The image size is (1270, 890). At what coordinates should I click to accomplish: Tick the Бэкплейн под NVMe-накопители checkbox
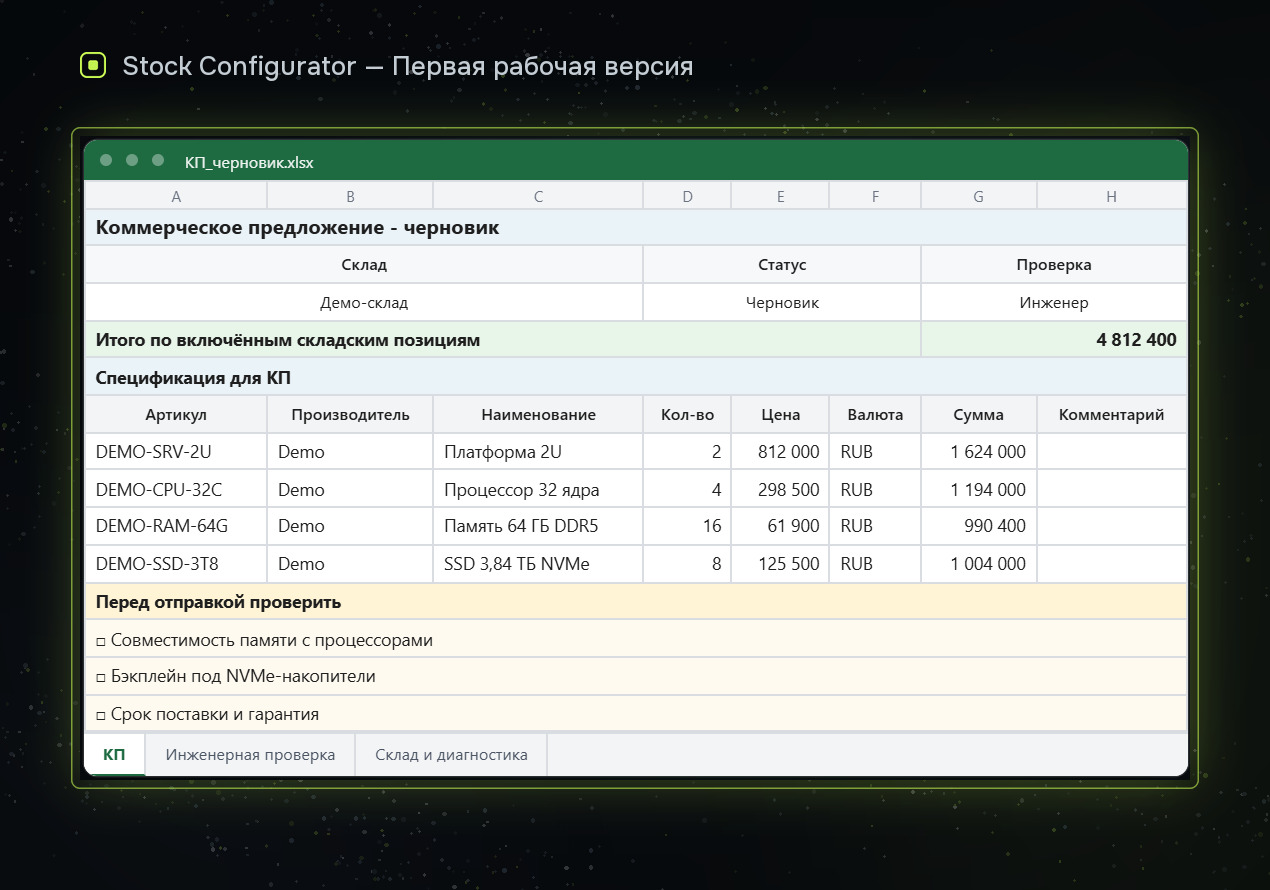[101, 677]
